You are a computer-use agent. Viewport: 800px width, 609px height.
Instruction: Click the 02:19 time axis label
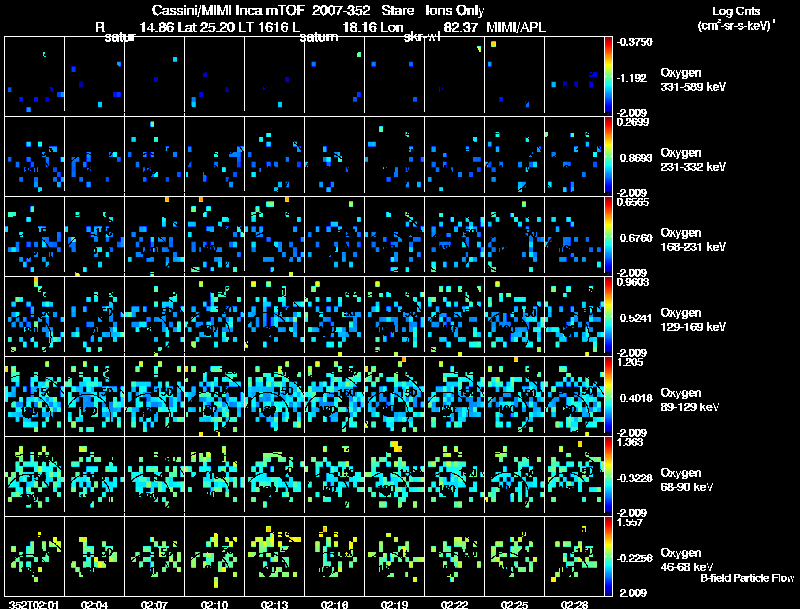pos(395,604)
